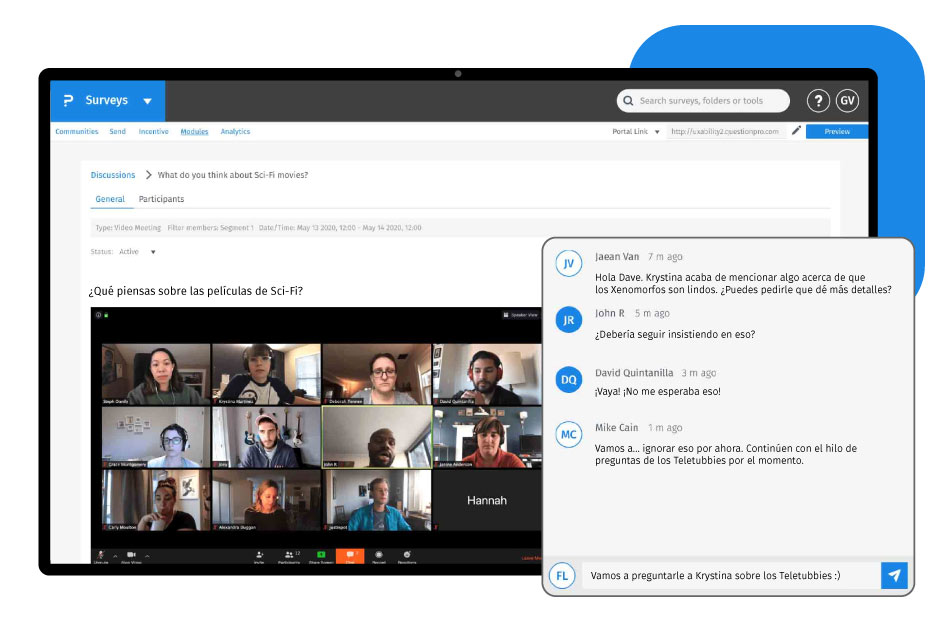This screenshot has height=626, width=941.
Task: Click the name 'Jaean Van' in chat
Action: [617, 256]
